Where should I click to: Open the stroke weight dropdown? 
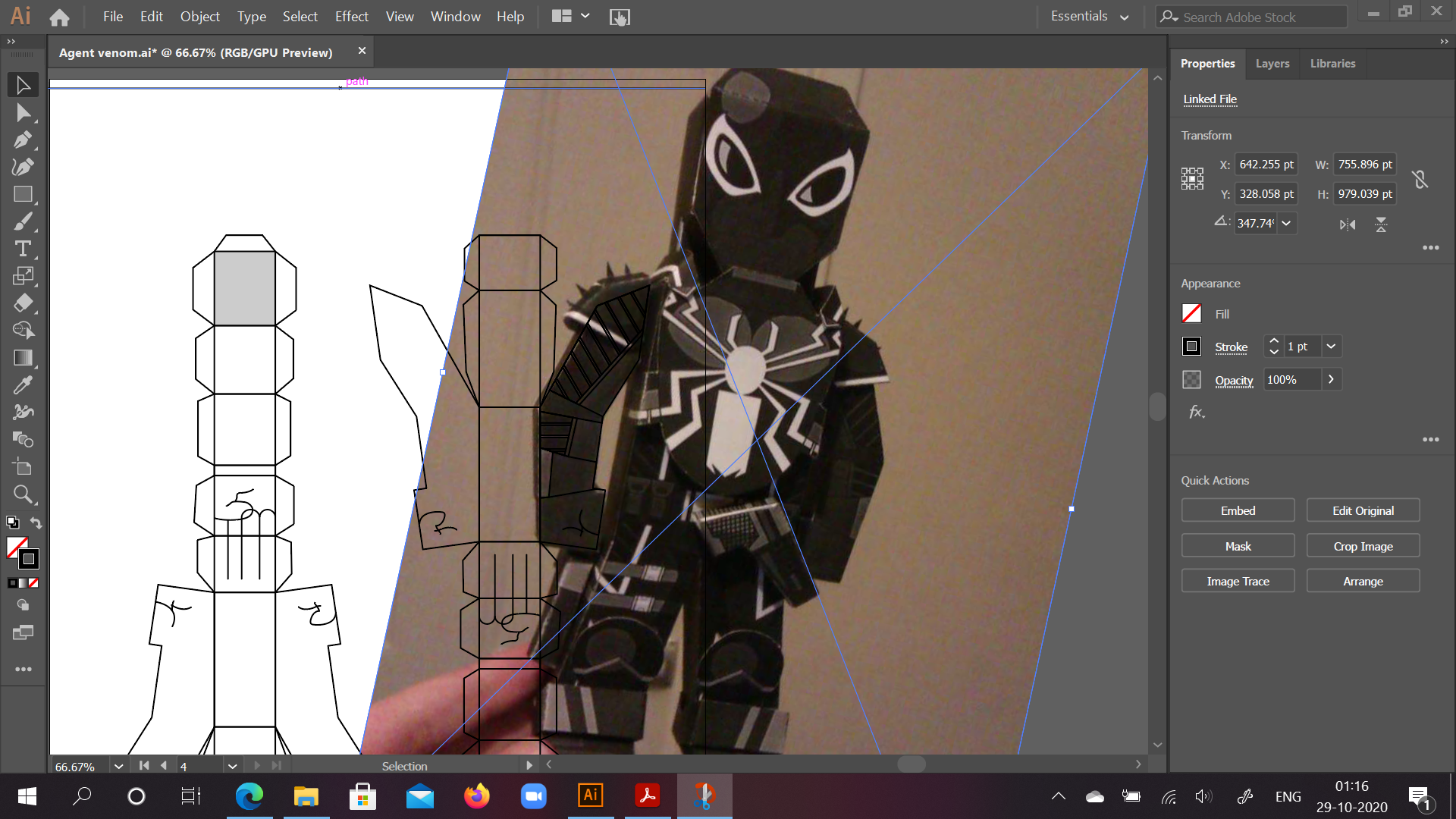coord(1331,347)
